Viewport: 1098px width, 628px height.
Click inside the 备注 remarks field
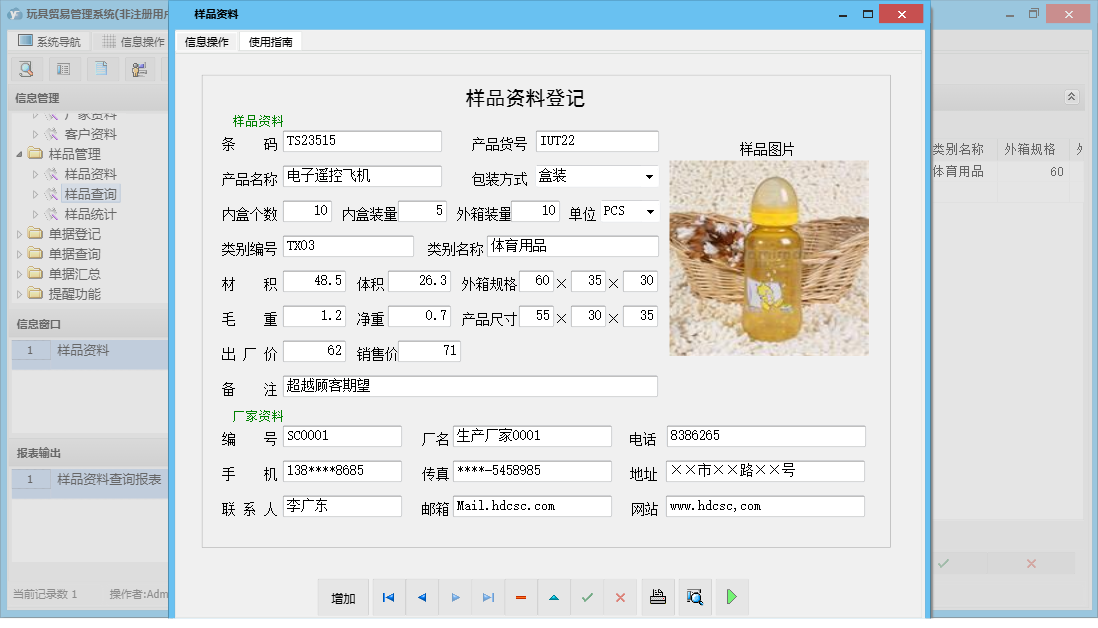click(470, 385)
